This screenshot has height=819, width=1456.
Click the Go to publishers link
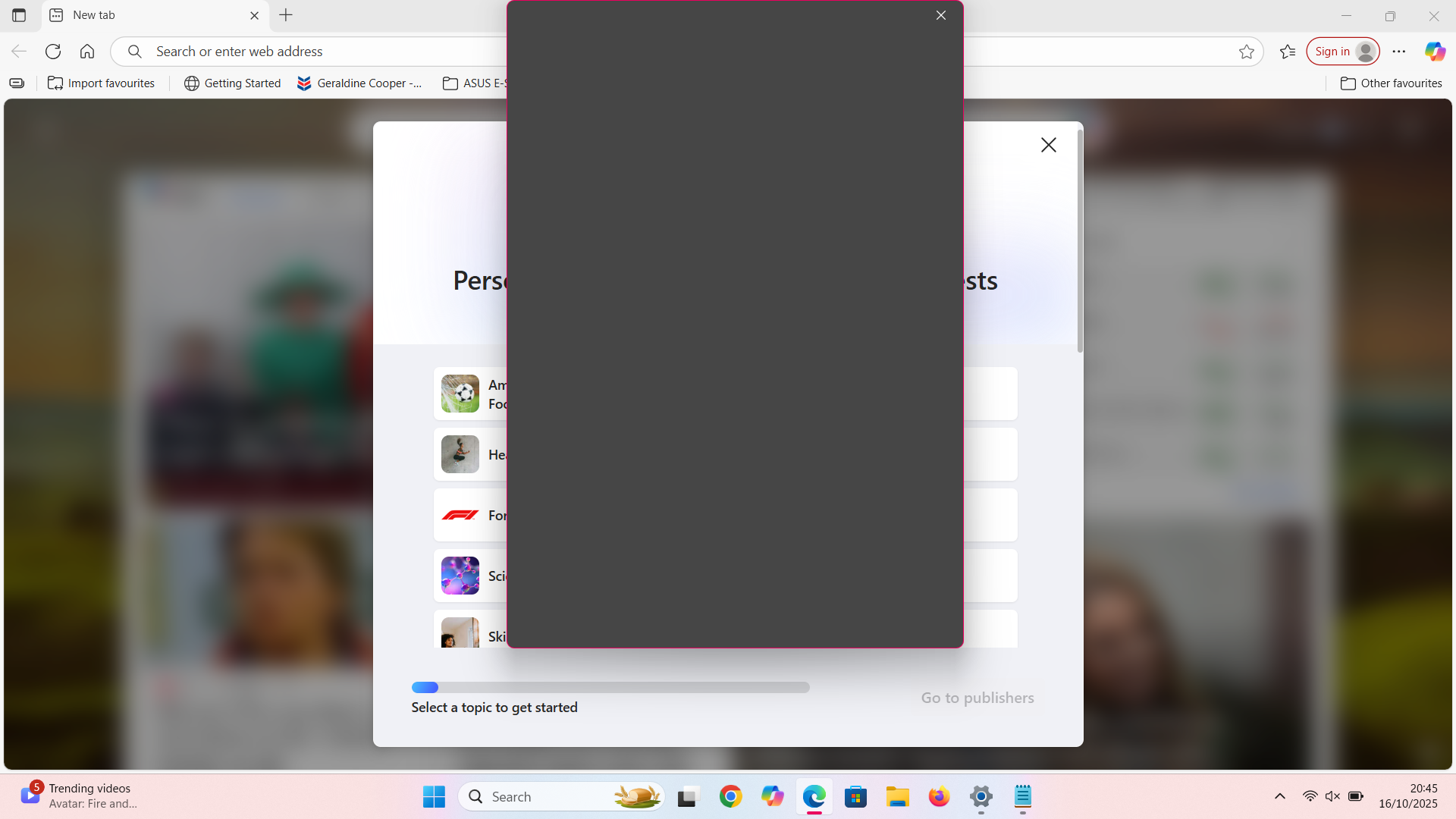click(x=977, y=698)
